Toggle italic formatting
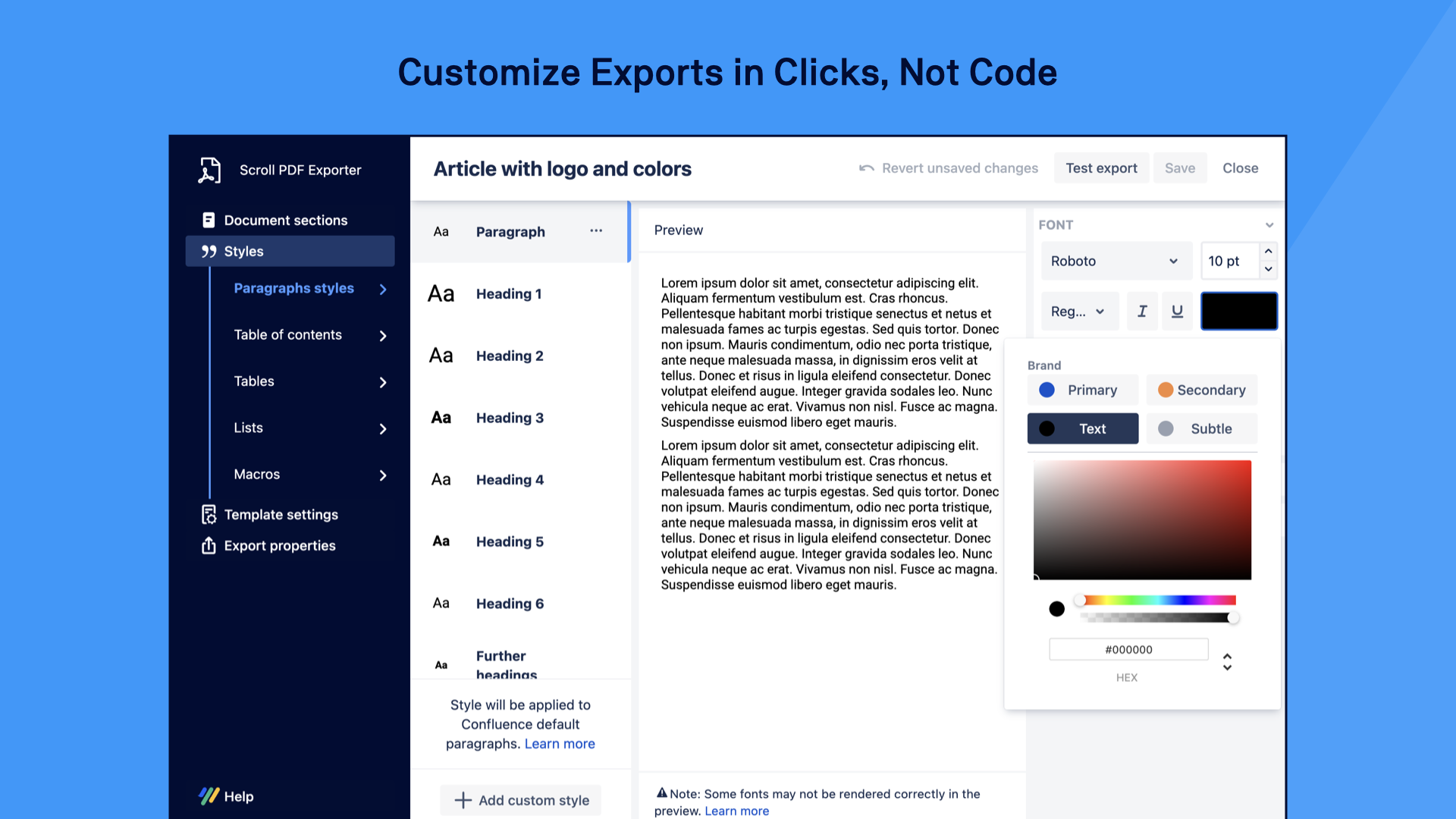The height and width of the screenshot is (819, 1456). click(x=1142, y=311)
